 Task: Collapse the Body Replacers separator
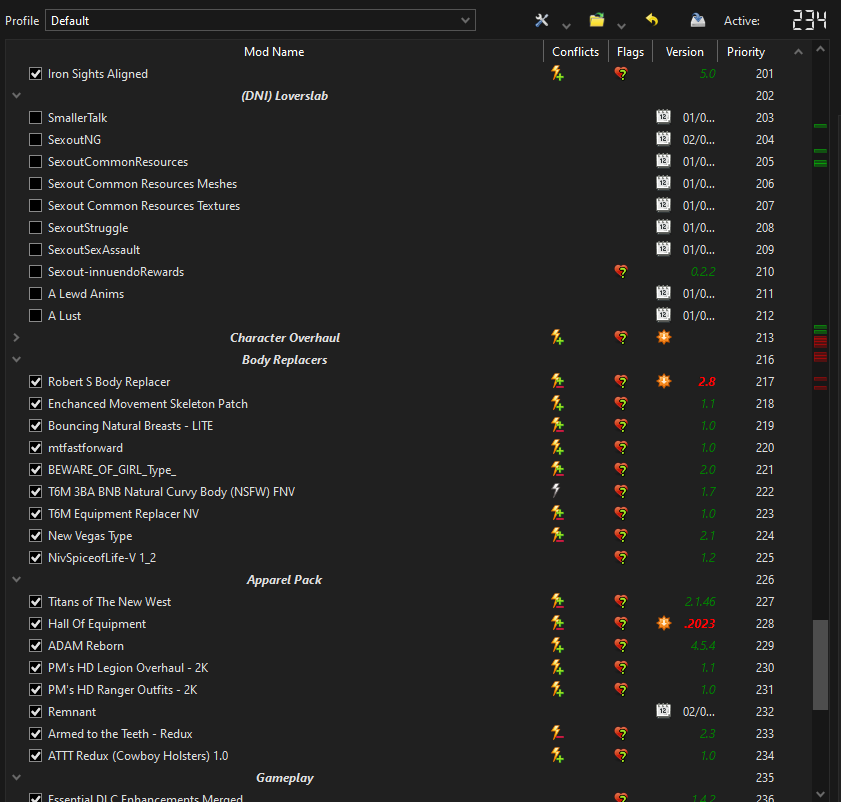[x=17, y=359]
